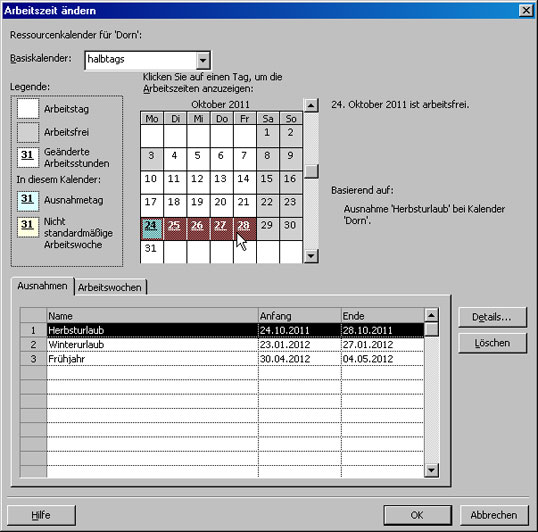Open the Basiskalender dropdown arrow

click(x=202, y=60)
